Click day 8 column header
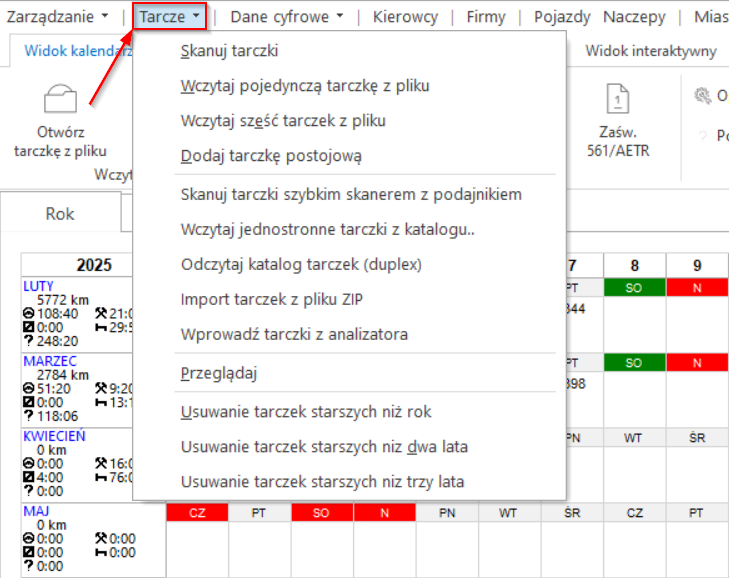The image size is (729, 578). (635, 265)
